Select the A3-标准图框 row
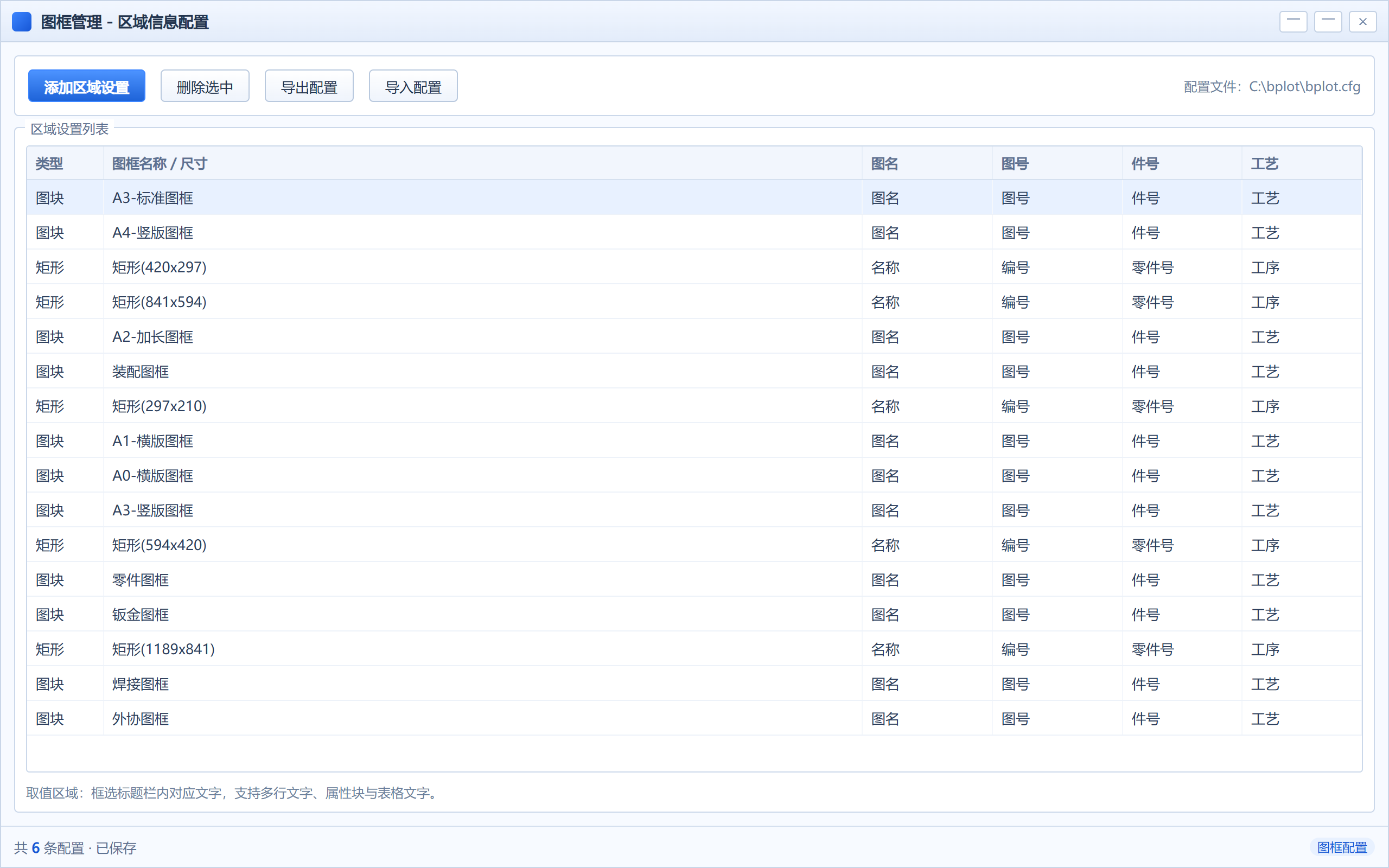This screenshot has width=1389, height=868. (x=694, y=198)
